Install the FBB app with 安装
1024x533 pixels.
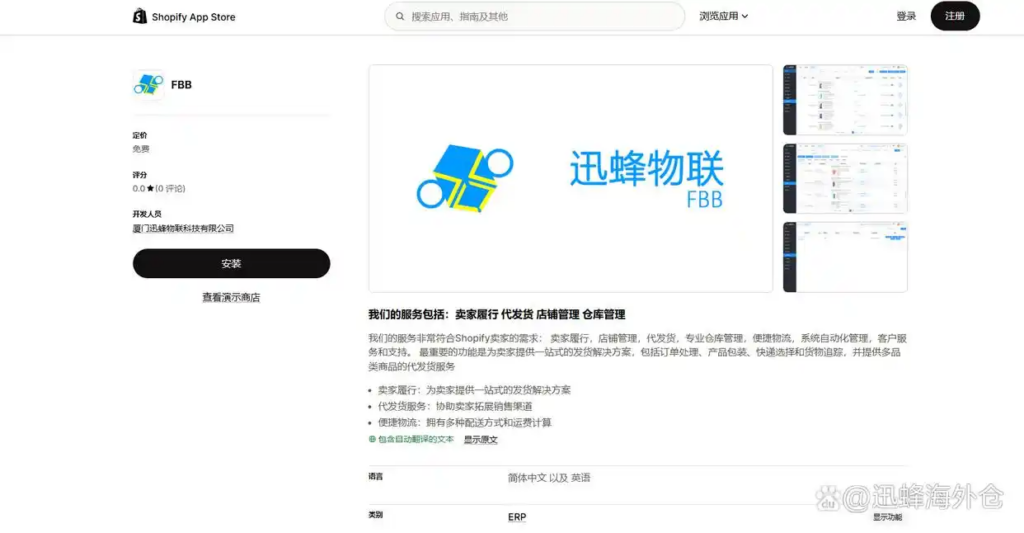click(231, 263)
